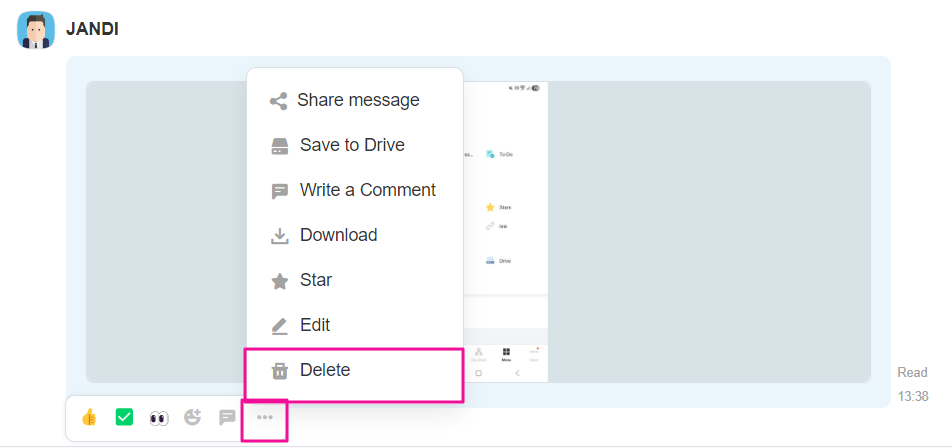
Task: Download the attached file
Action: [338, 235]
